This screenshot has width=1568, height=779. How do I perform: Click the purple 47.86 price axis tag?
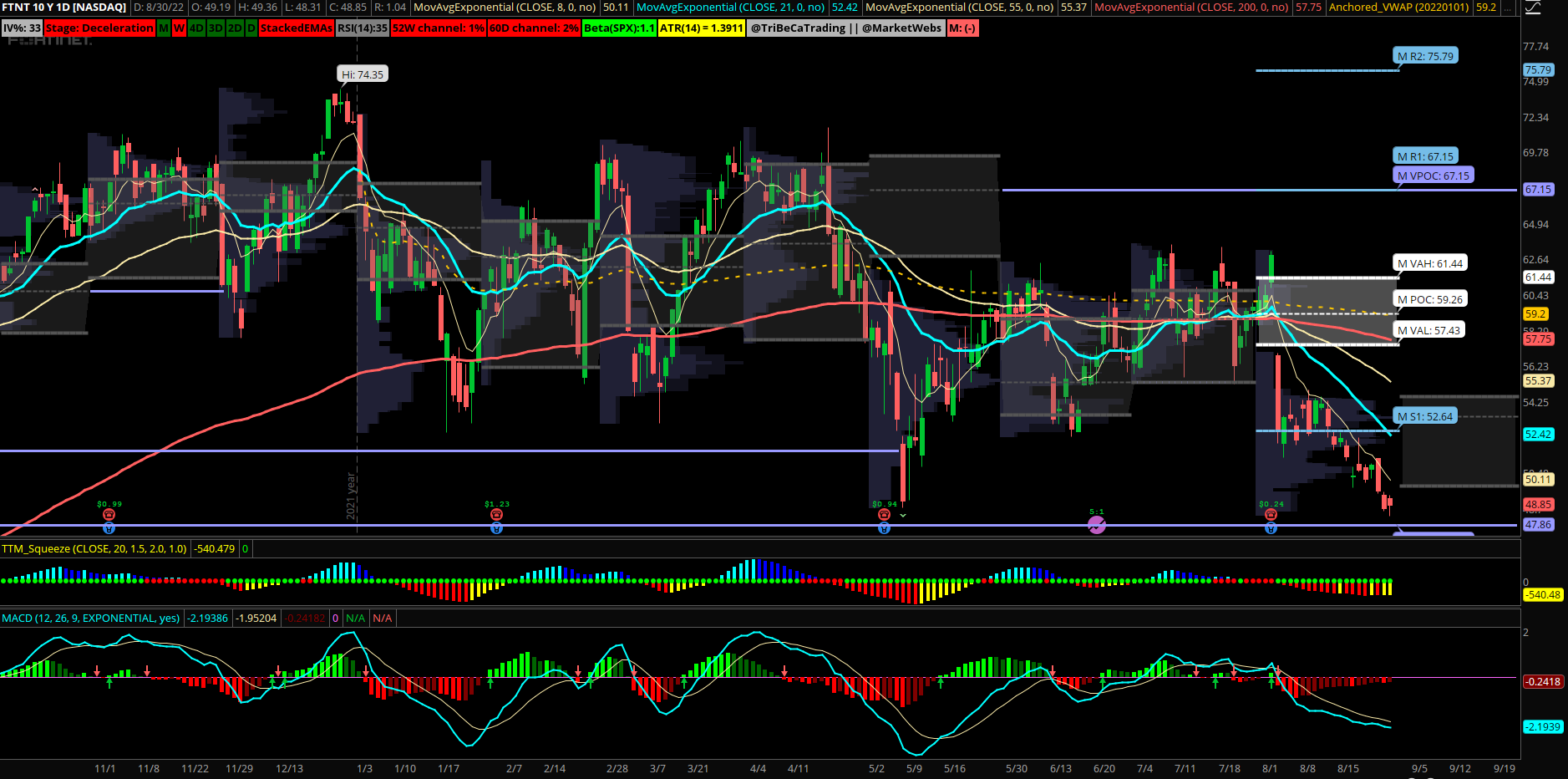pos(1538,524)
